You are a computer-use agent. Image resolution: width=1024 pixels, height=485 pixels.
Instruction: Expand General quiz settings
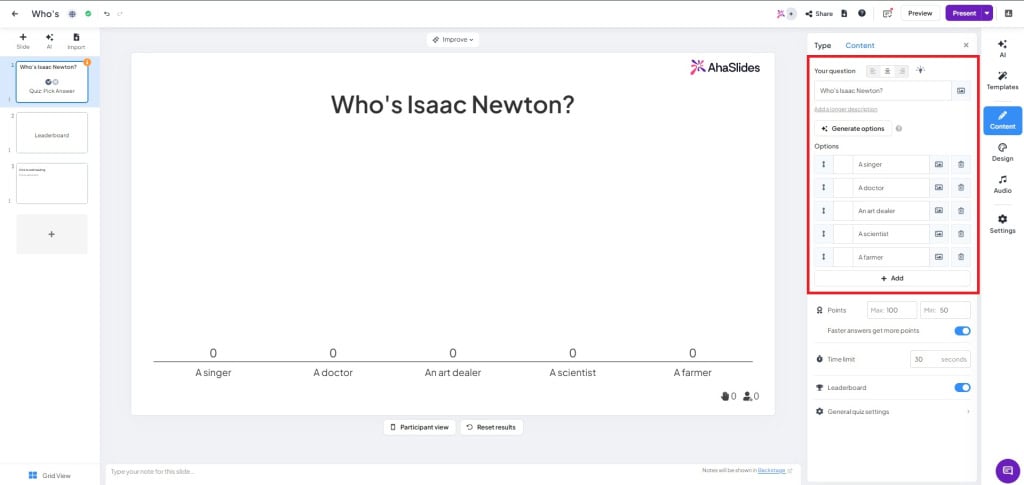click(892, 411)
